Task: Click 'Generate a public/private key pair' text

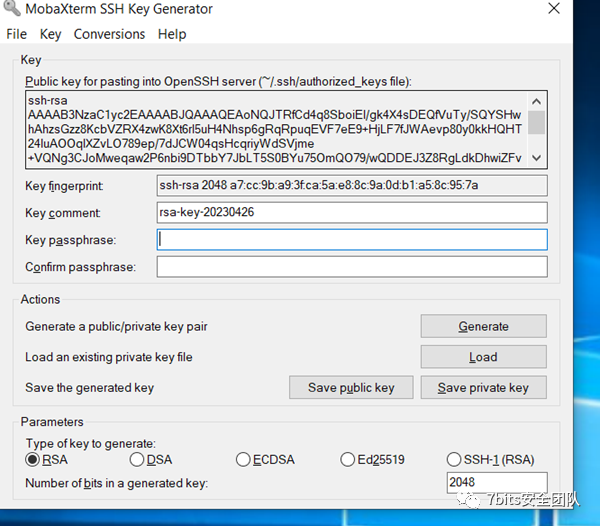Action: (x=116, y=326)
